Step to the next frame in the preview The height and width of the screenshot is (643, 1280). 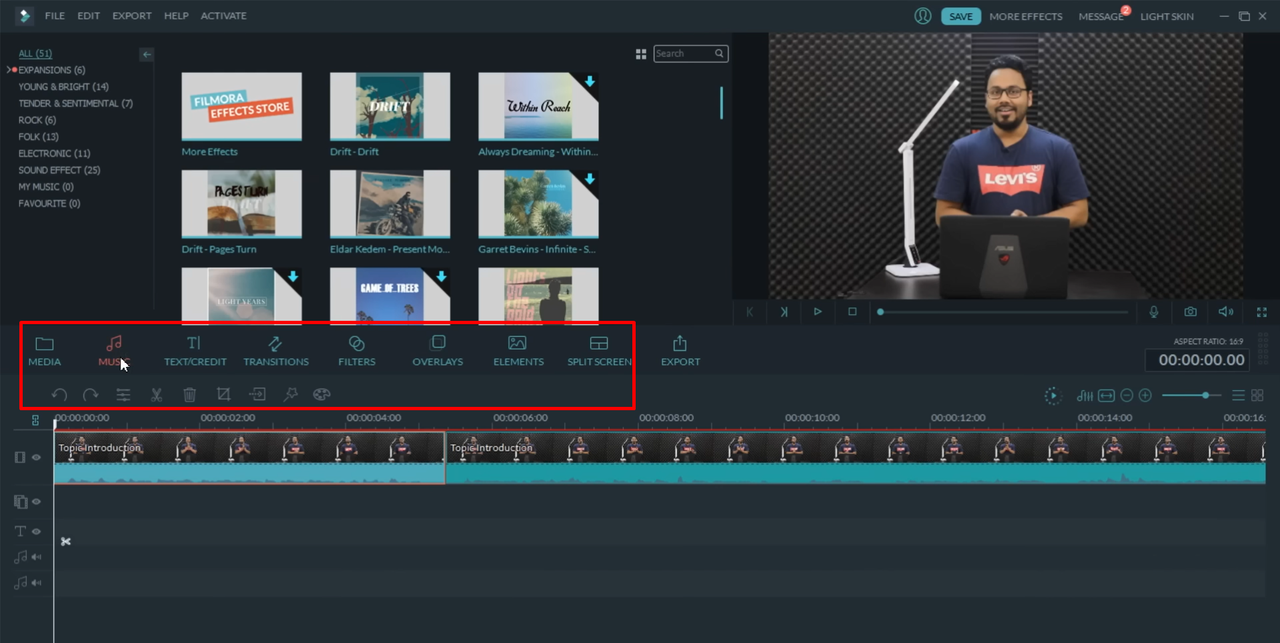pos(784,312)
